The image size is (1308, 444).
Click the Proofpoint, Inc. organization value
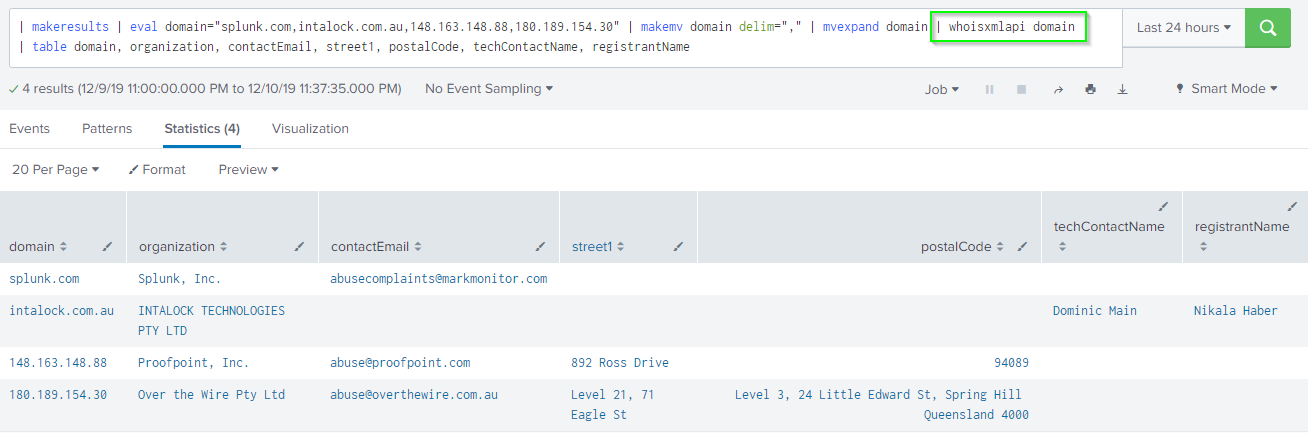coord(194,363)
